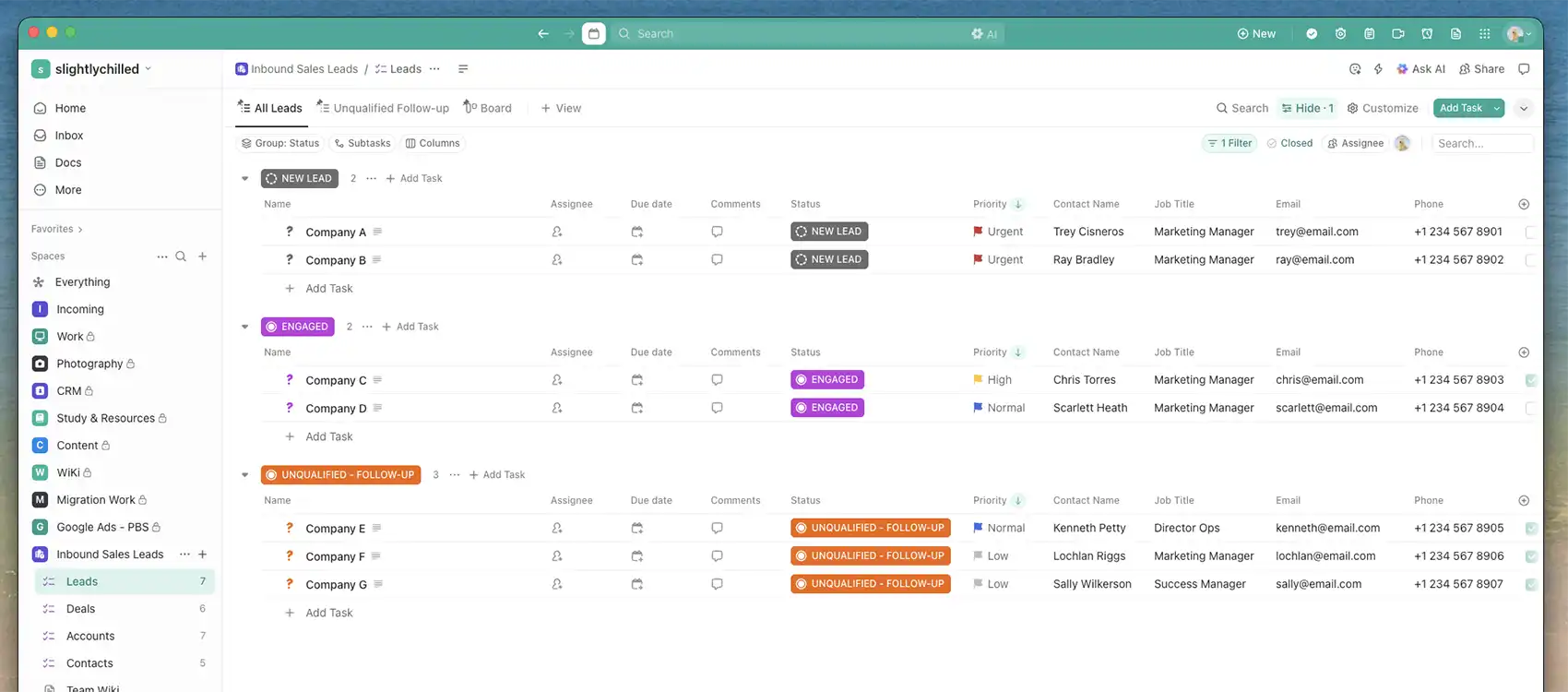Add a column in New Lead group
This screenshot has width=1568, height=692.
tap(1524, 205)
